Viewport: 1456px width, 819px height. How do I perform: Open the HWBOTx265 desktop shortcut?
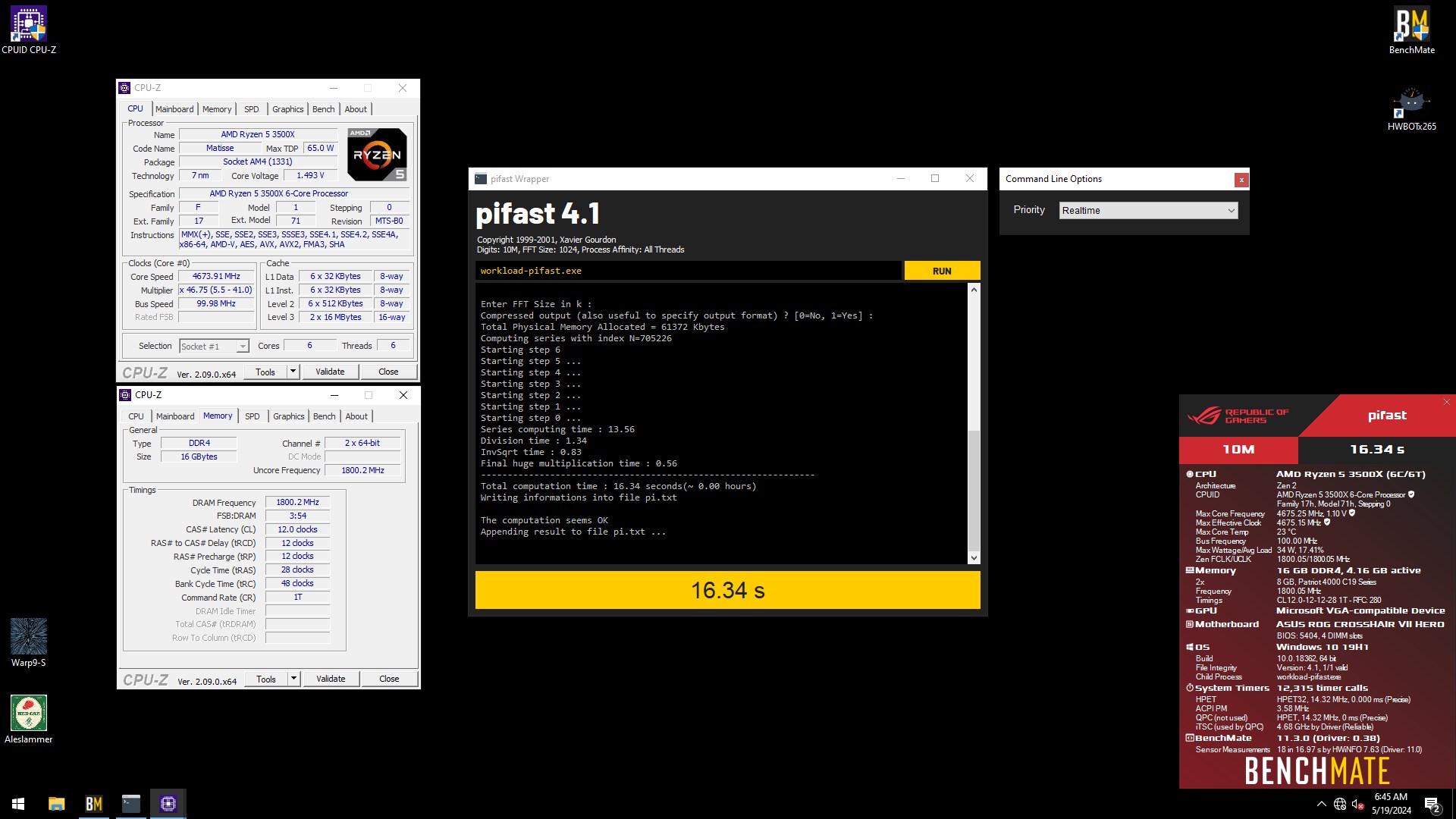pos(1411,108)
